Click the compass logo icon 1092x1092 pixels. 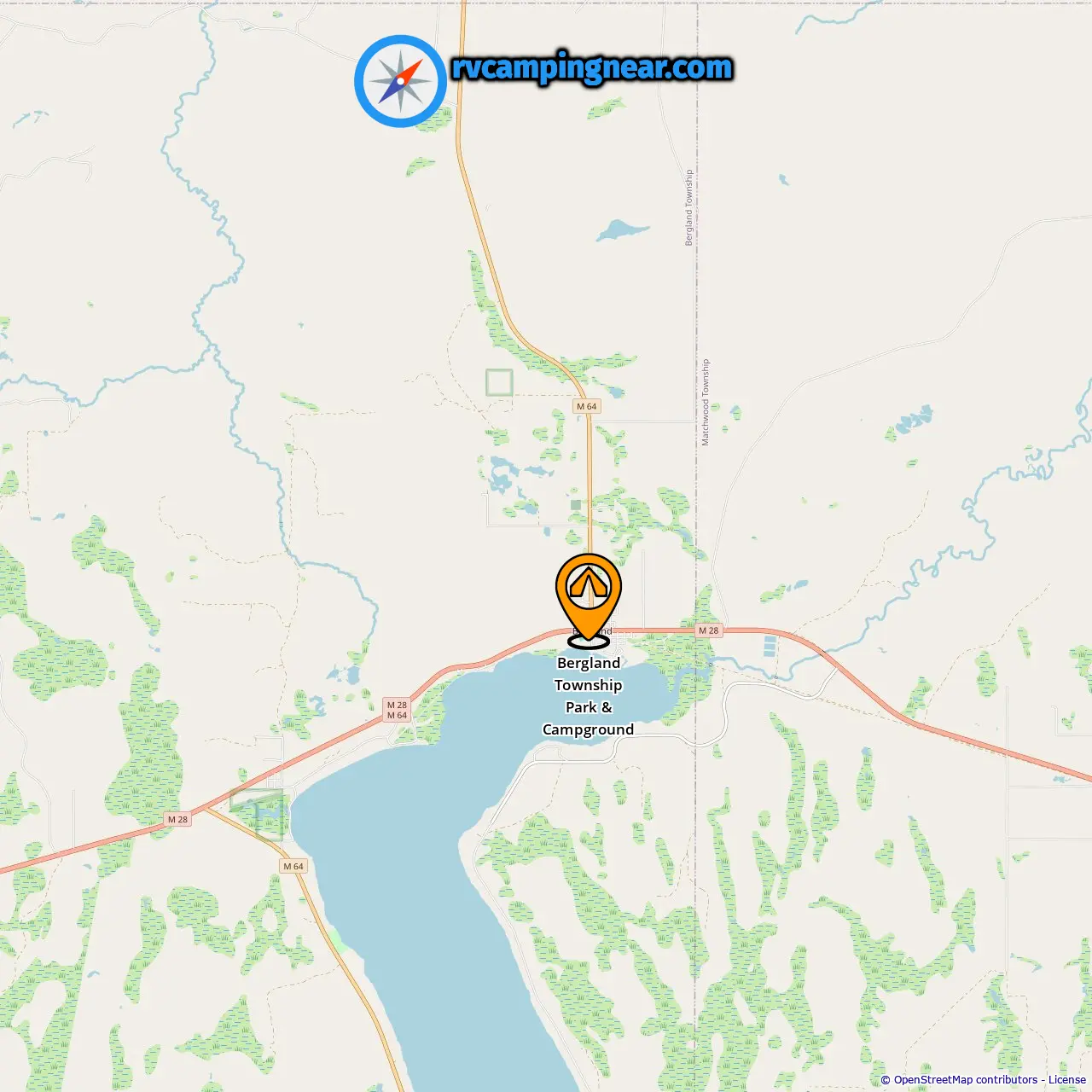(400, 81)
